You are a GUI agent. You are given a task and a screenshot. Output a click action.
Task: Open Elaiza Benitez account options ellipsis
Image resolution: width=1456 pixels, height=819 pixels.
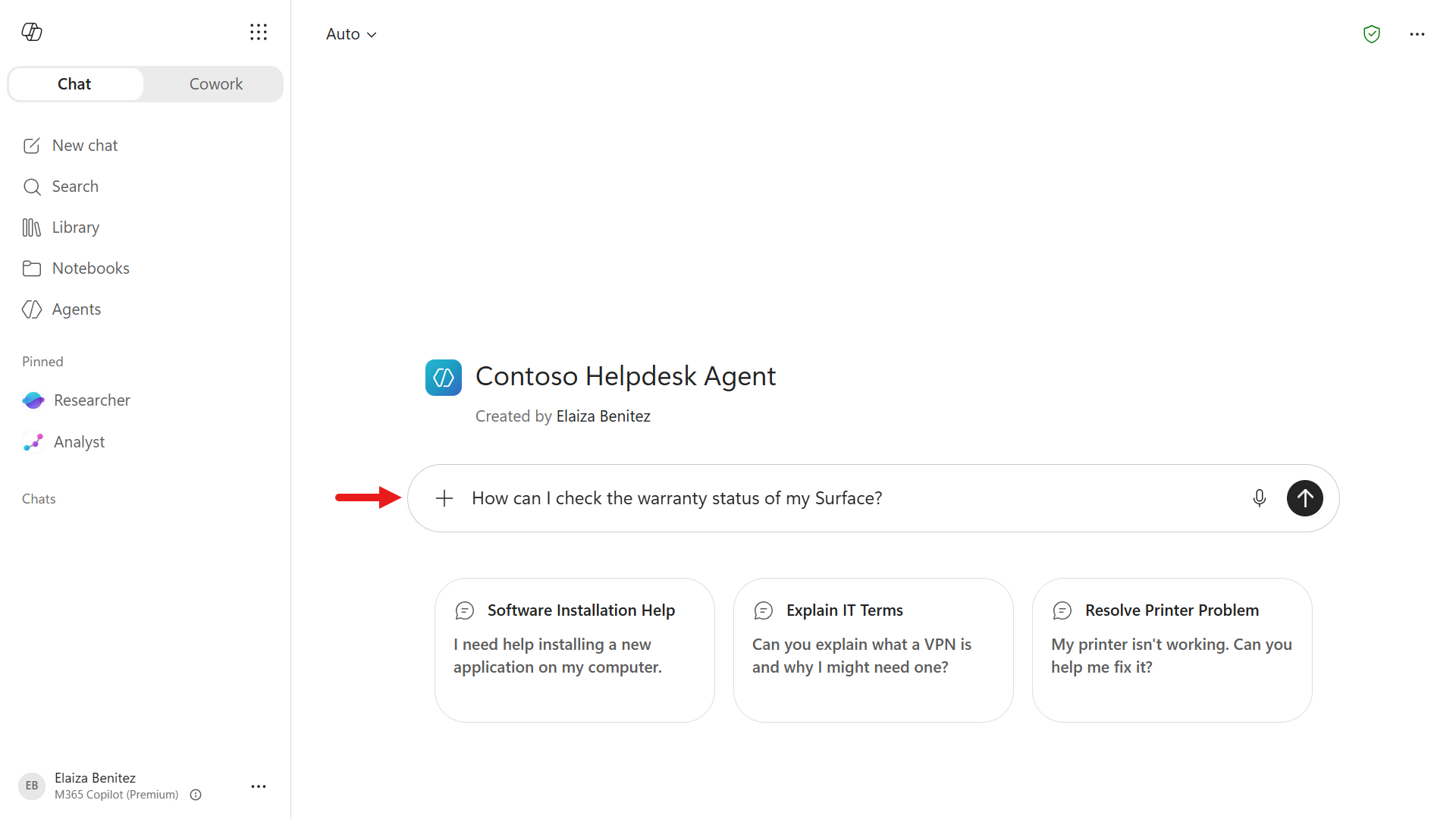coord(259,786)
